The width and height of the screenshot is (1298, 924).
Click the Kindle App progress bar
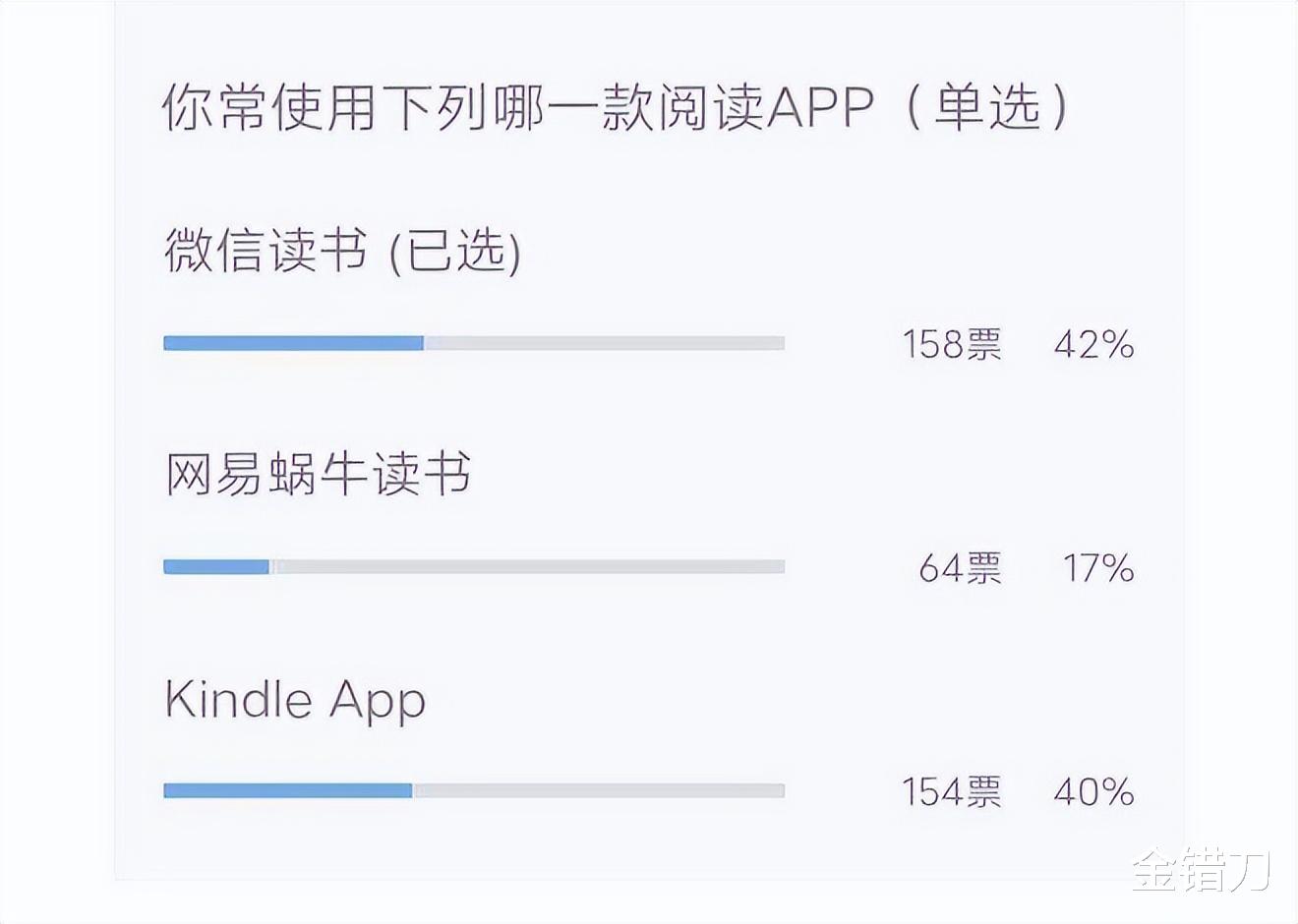pyautogui.click(x=472, y=787)
